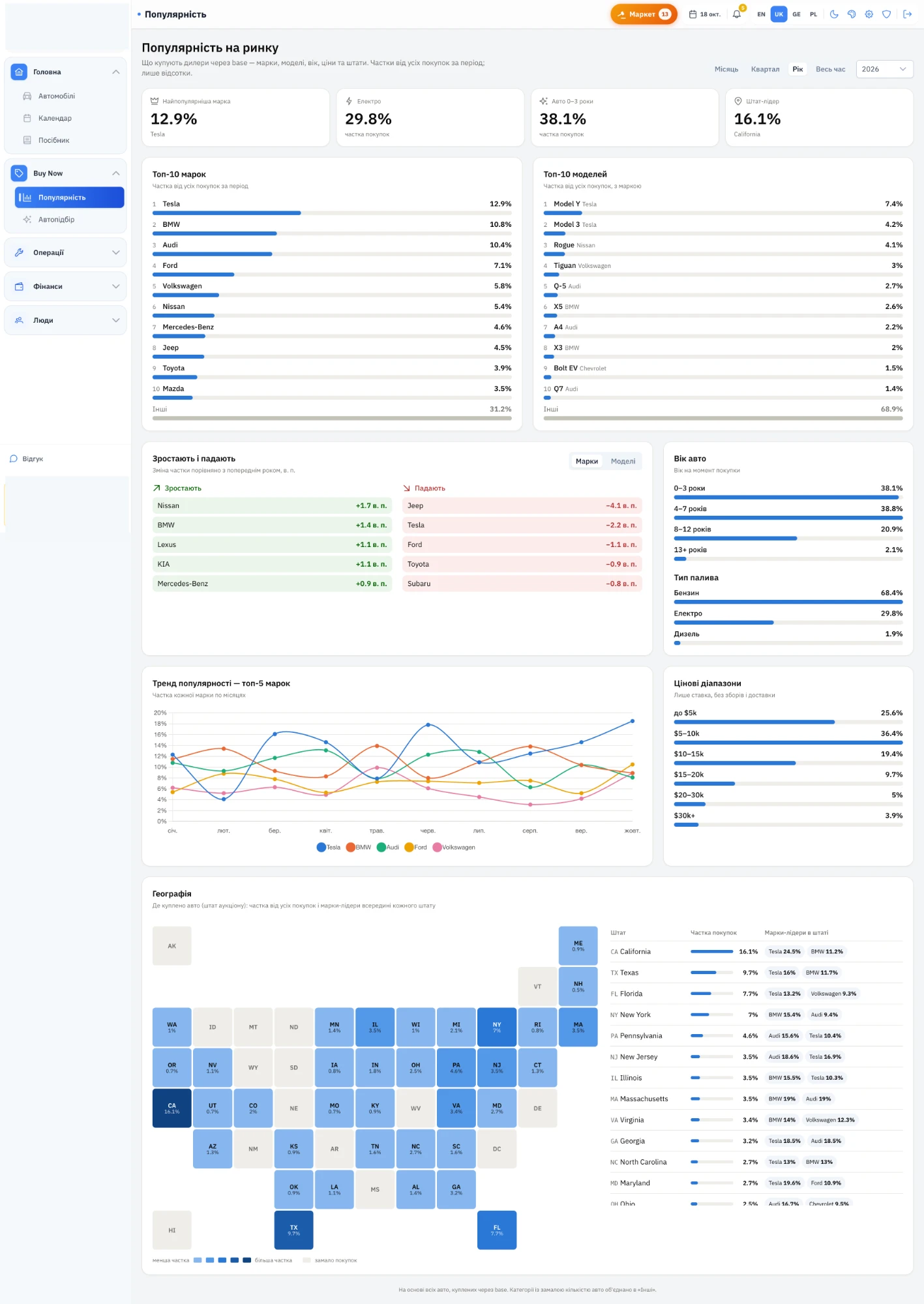Click the sparkle icon for Автопідбір
The height and width of the screenshot is (1304, 924).
(x=27, y=220)
